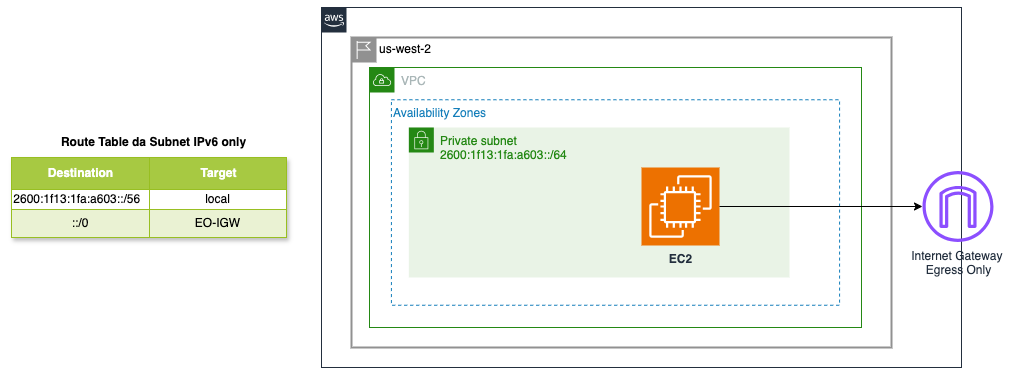Click the AWS logo icon

(x=334, y=19)
